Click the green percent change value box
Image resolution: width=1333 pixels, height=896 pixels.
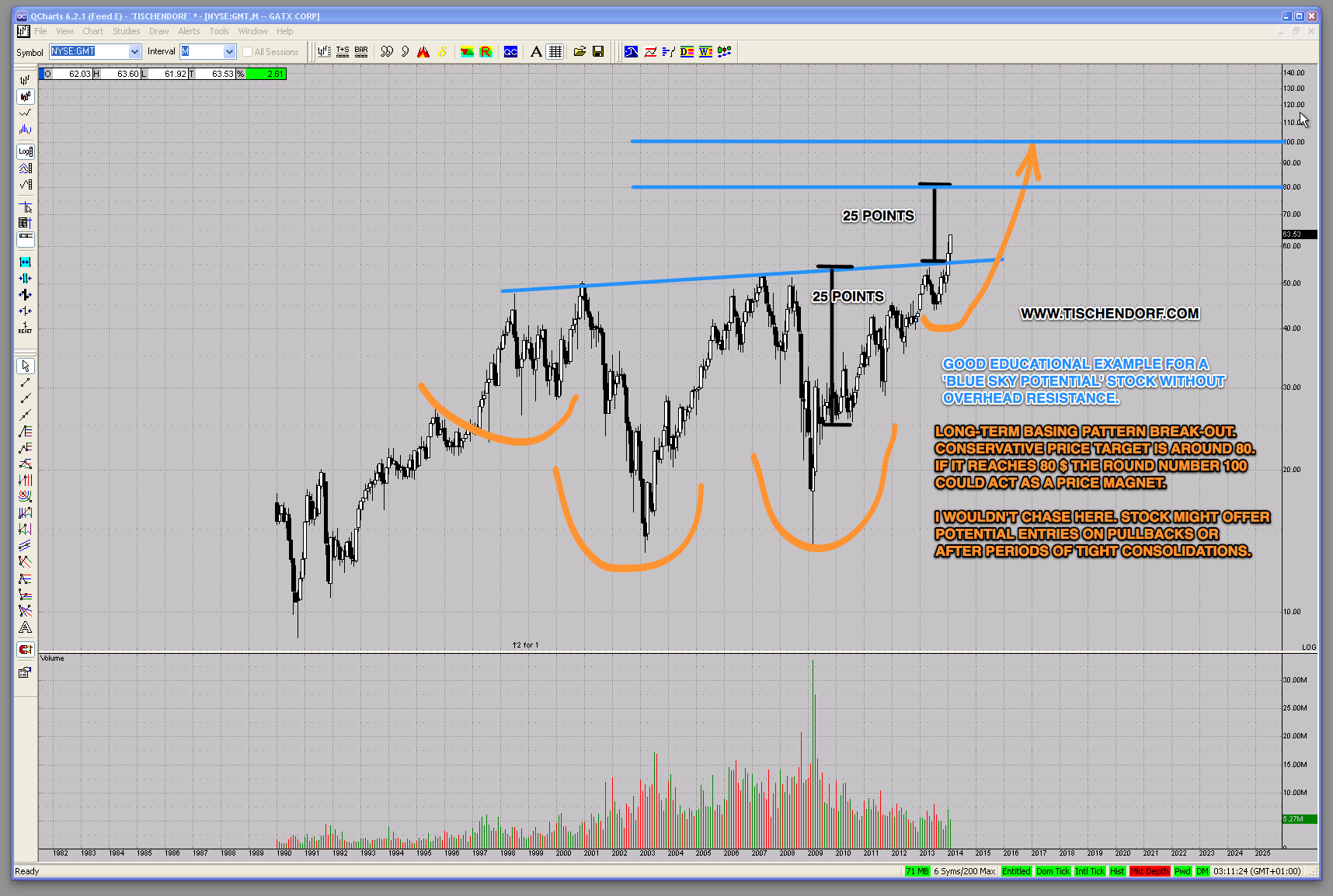[266, 74]
